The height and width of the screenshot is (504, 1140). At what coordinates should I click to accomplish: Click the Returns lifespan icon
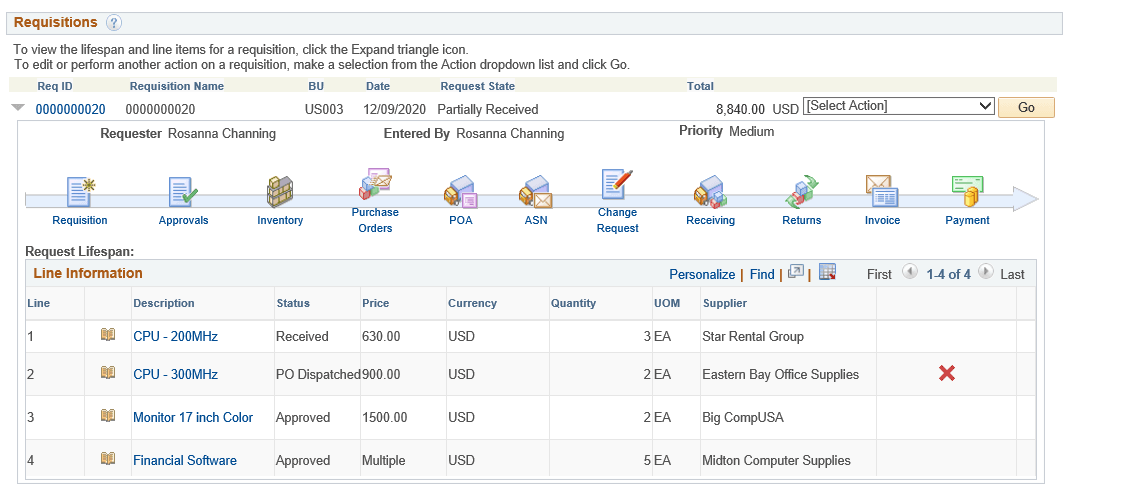[801, 192]
